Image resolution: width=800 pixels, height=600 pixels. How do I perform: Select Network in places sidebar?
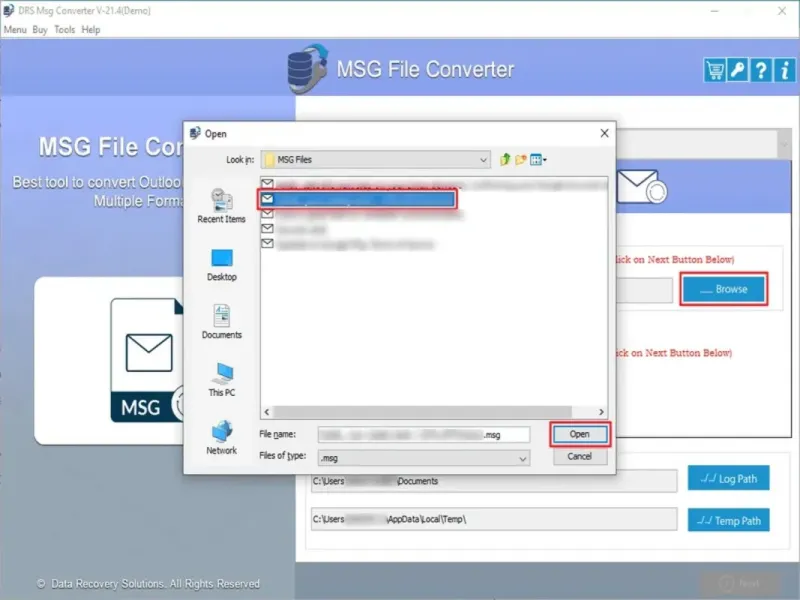pos(221,438)
